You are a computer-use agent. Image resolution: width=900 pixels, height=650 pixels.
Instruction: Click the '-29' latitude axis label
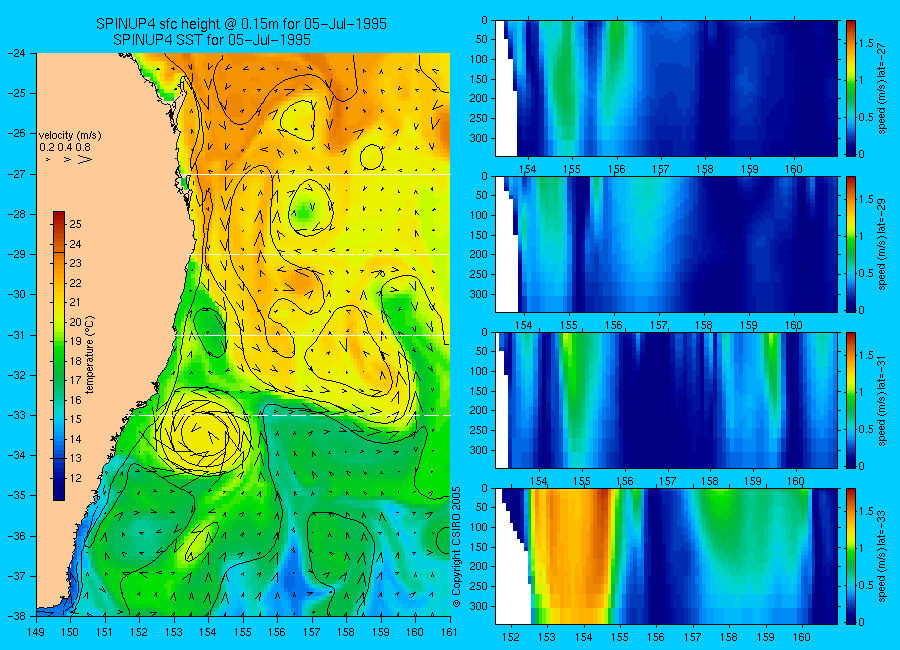tap(17, 254)
